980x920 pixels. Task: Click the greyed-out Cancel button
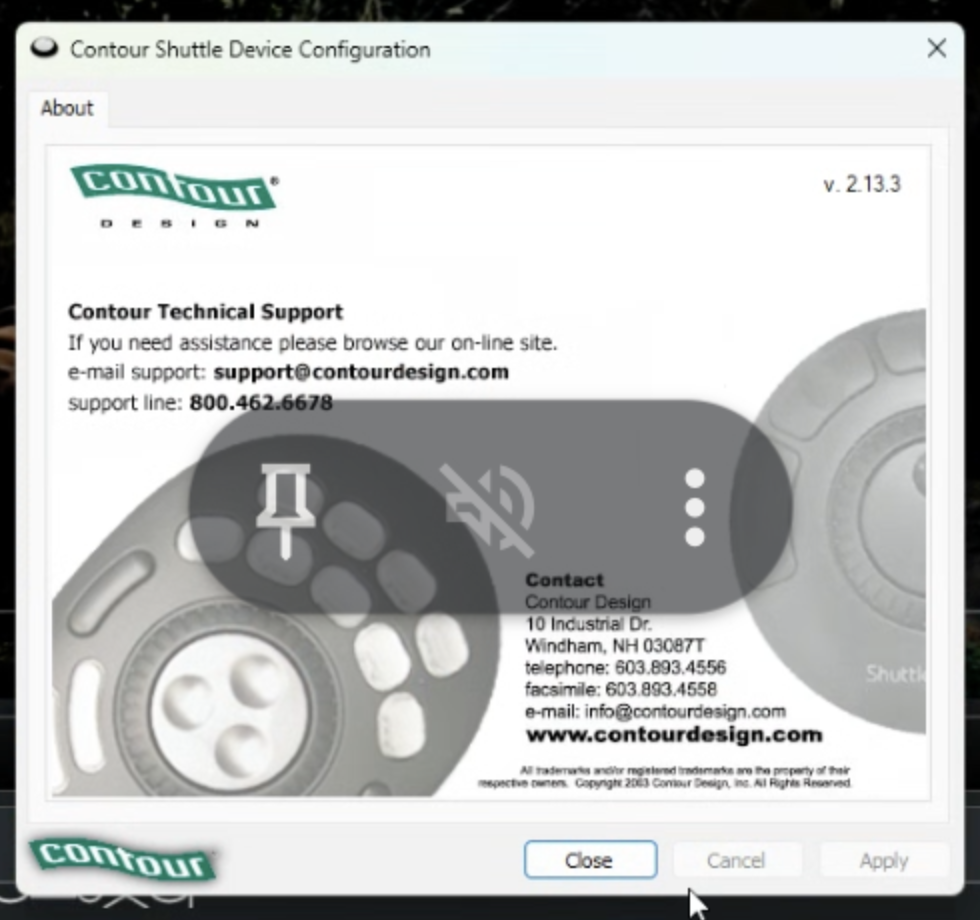[736, 860]
